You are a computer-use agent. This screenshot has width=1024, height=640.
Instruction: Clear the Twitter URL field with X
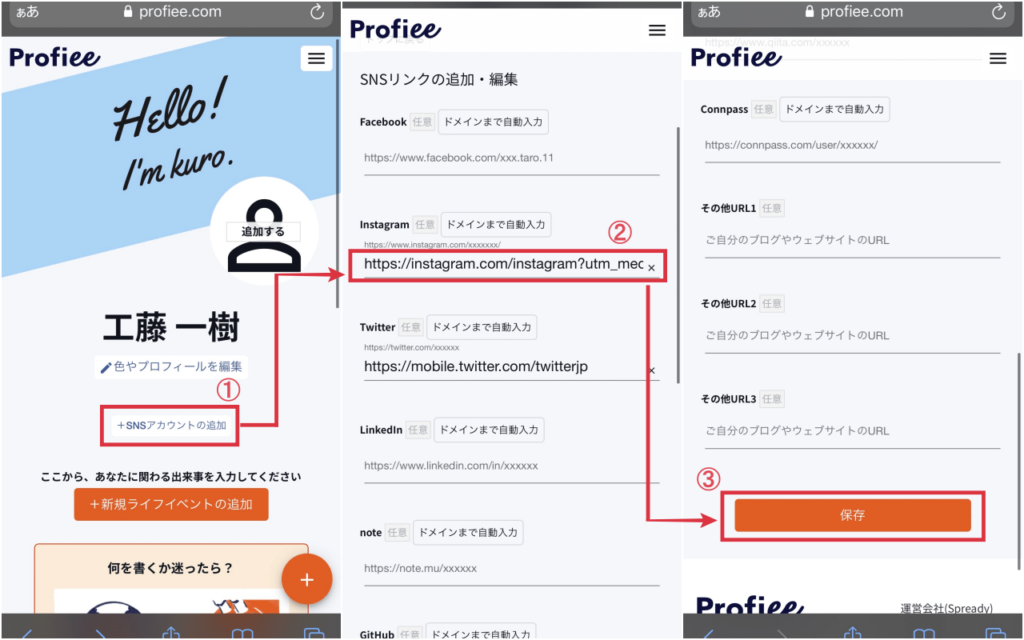coord(652,371)
